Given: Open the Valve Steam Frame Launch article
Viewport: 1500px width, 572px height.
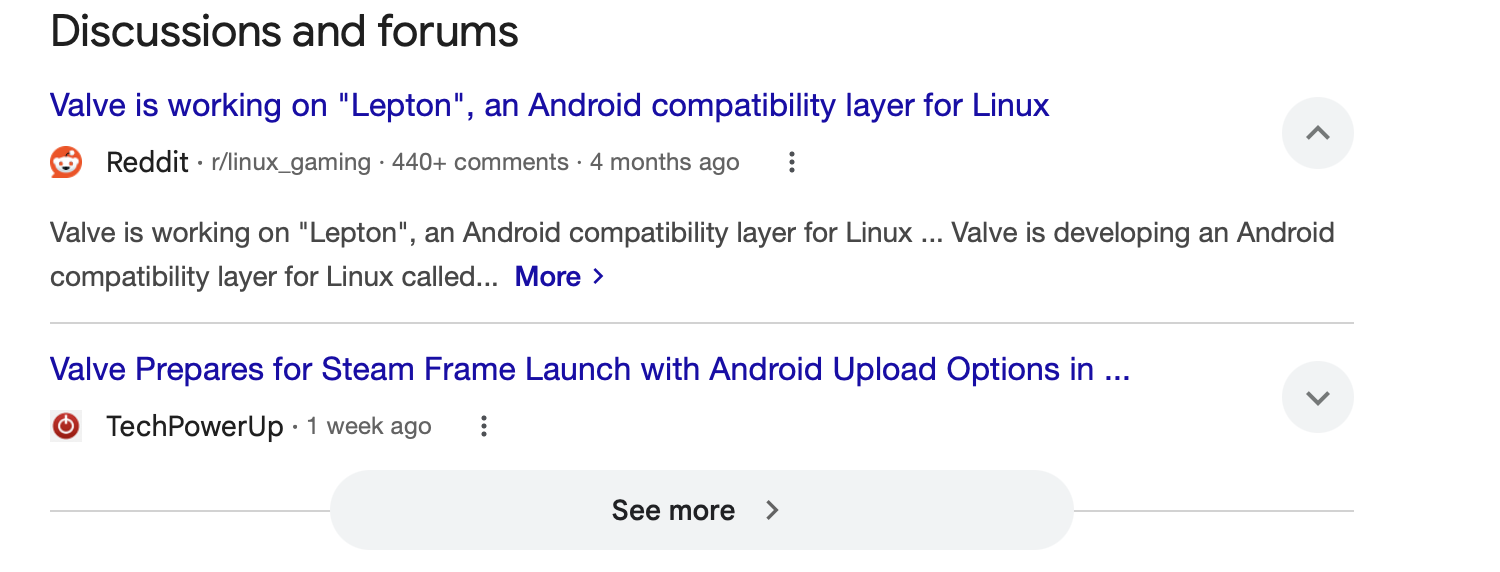Looking at the screenshot, I should 590,370.
